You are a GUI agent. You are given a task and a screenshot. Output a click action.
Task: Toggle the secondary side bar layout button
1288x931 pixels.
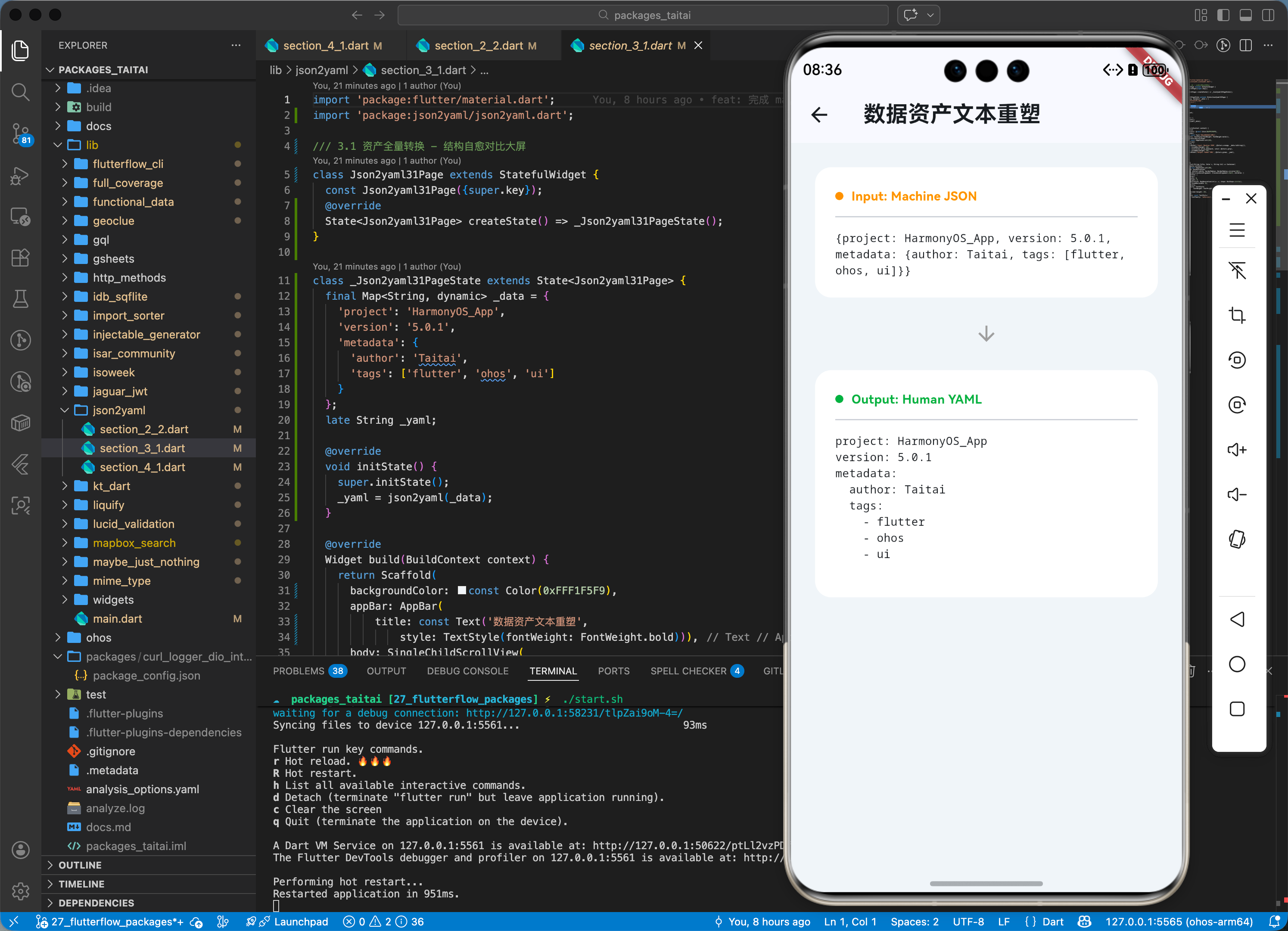coord(1268,16)
